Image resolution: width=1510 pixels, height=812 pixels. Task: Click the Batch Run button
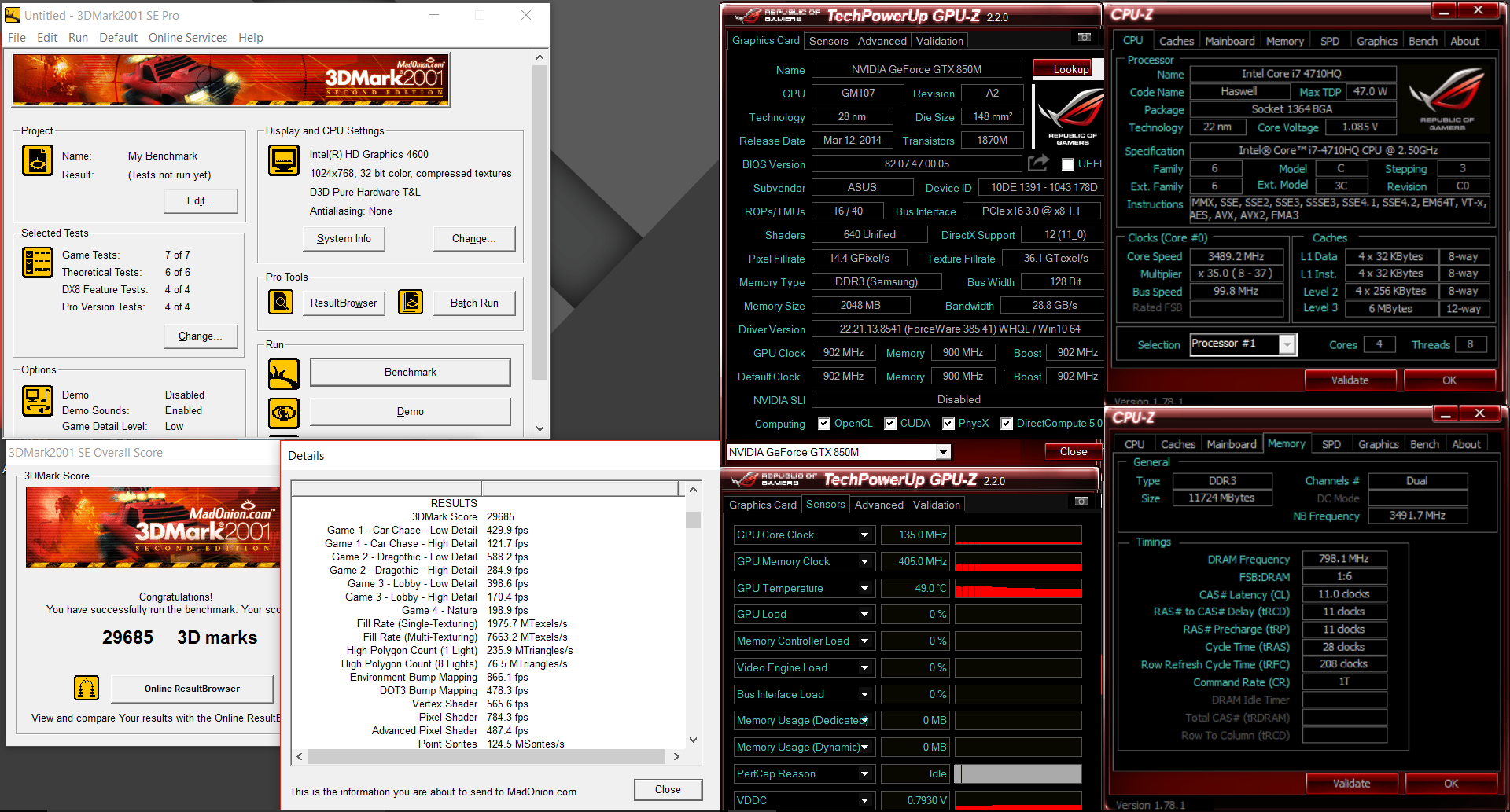[474, 303]
